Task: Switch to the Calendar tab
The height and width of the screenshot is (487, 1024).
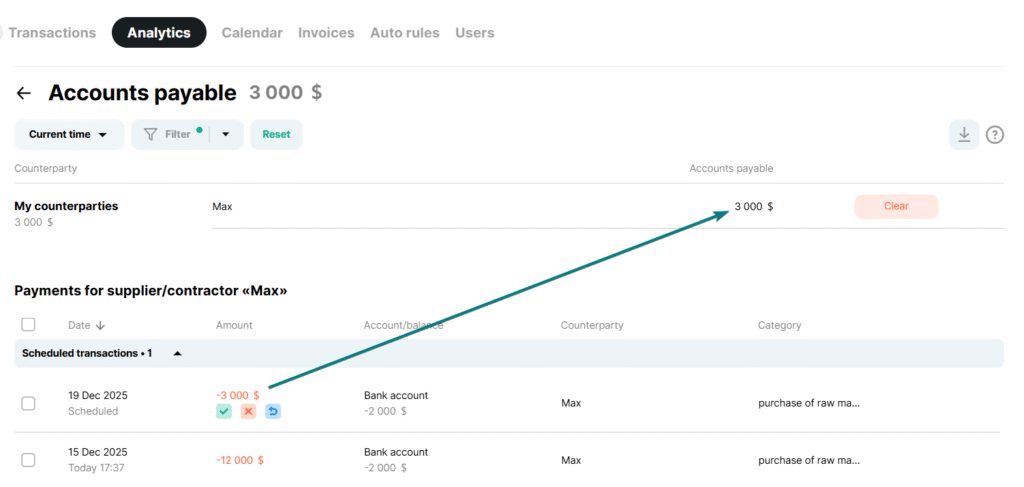Action: tap(252, 33)
